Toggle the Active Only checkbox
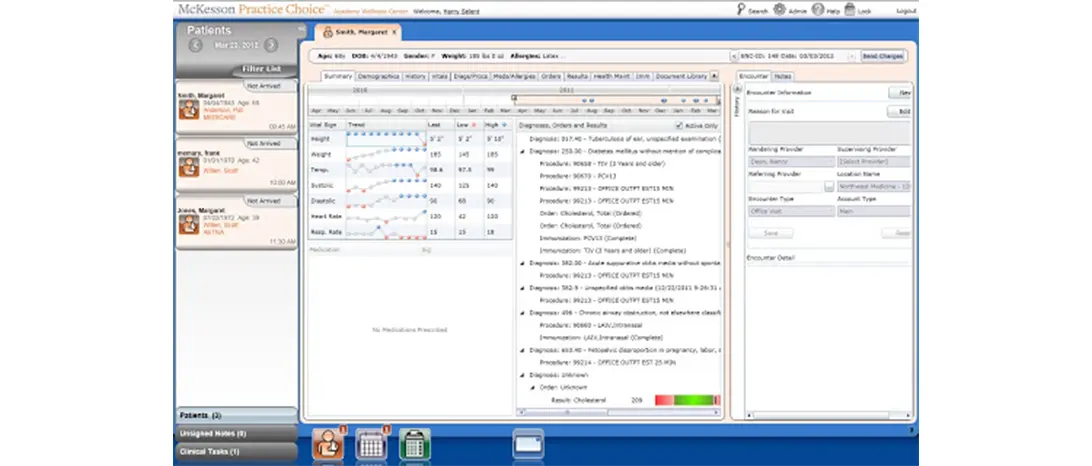Screen dimensions: 1092x466 tap(681, 125)
